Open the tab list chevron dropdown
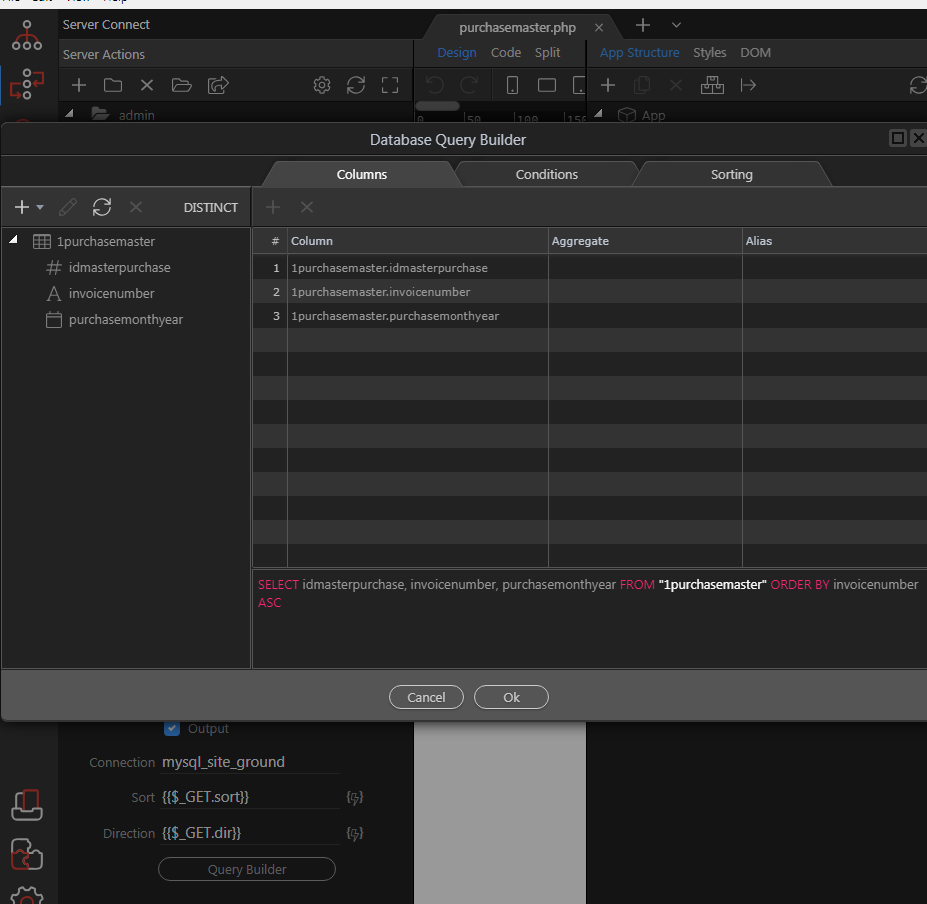927x904 pixels. point(676,25)
